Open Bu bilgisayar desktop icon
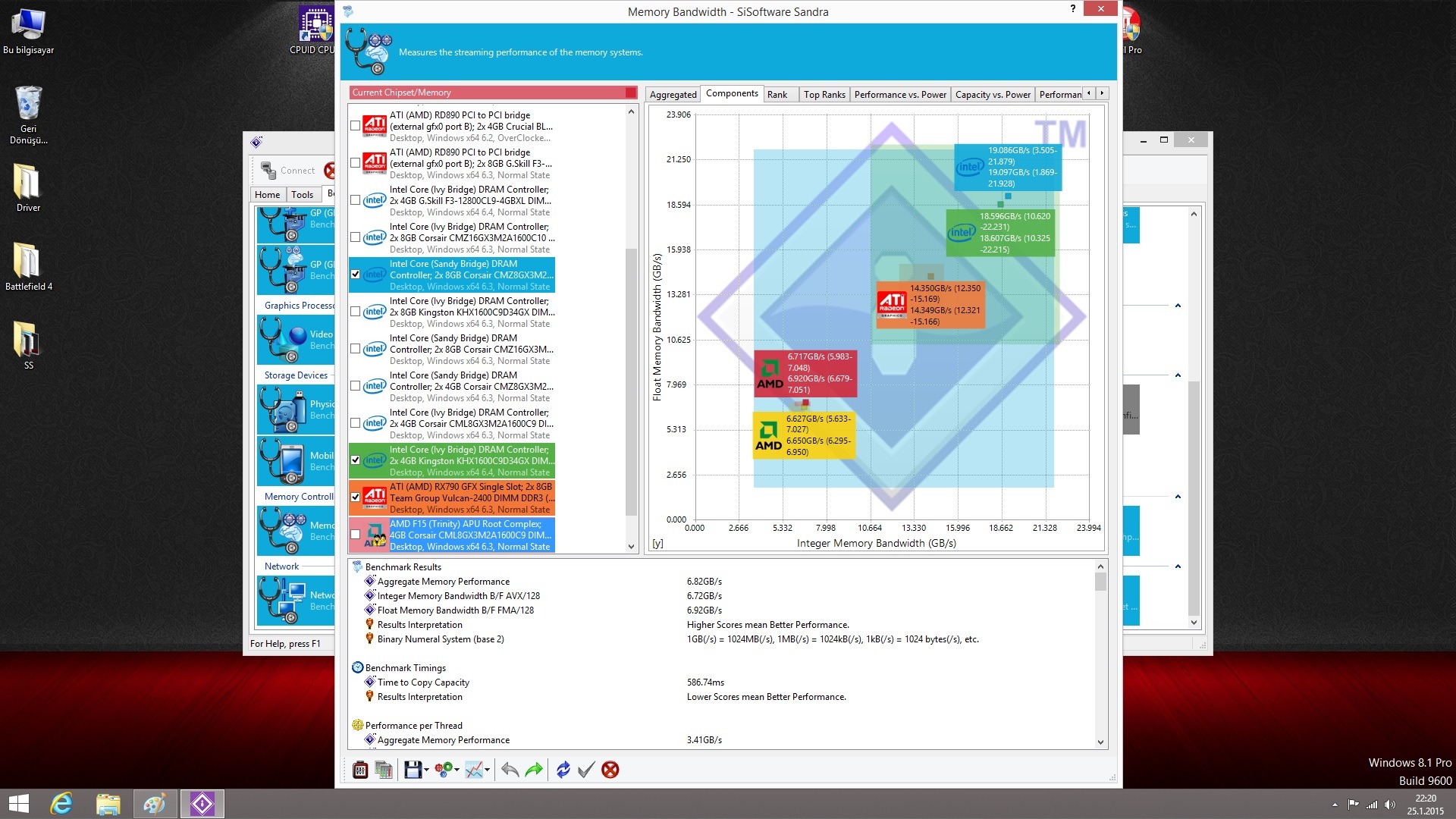 click(x=28, y=31)
